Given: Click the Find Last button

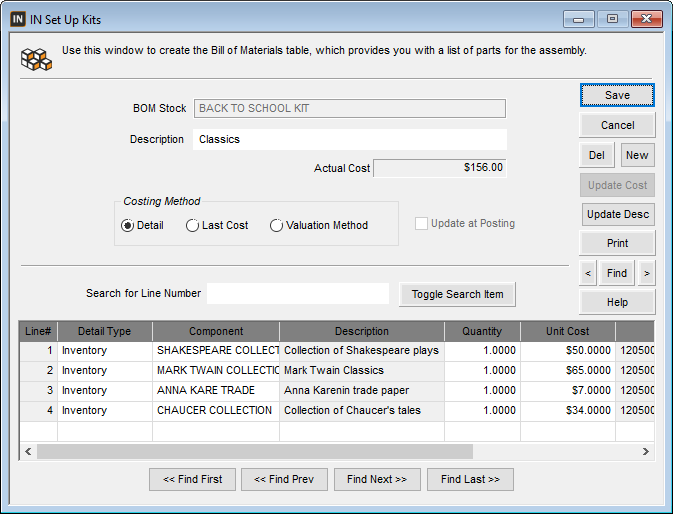Looking at the screenshot, I should pos(470,479).
